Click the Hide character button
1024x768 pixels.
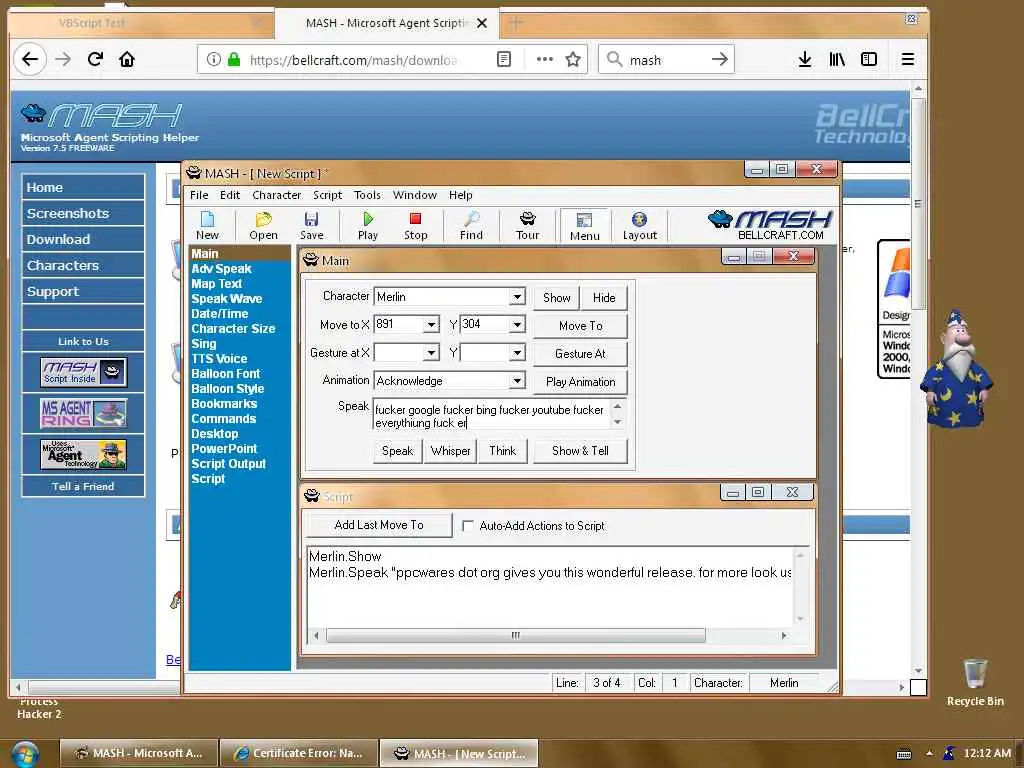604,298
